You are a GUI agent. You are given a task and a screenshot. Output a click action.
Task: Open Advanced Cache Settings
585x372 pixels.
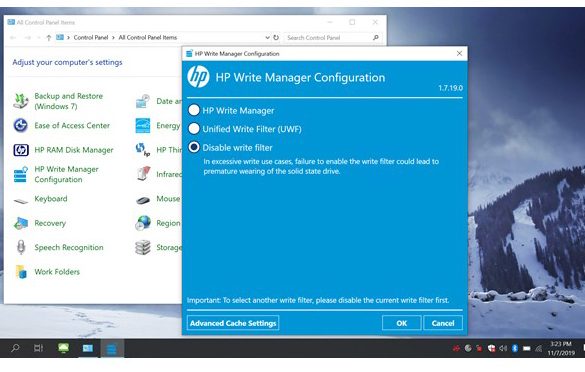click(x=233, y=323)
